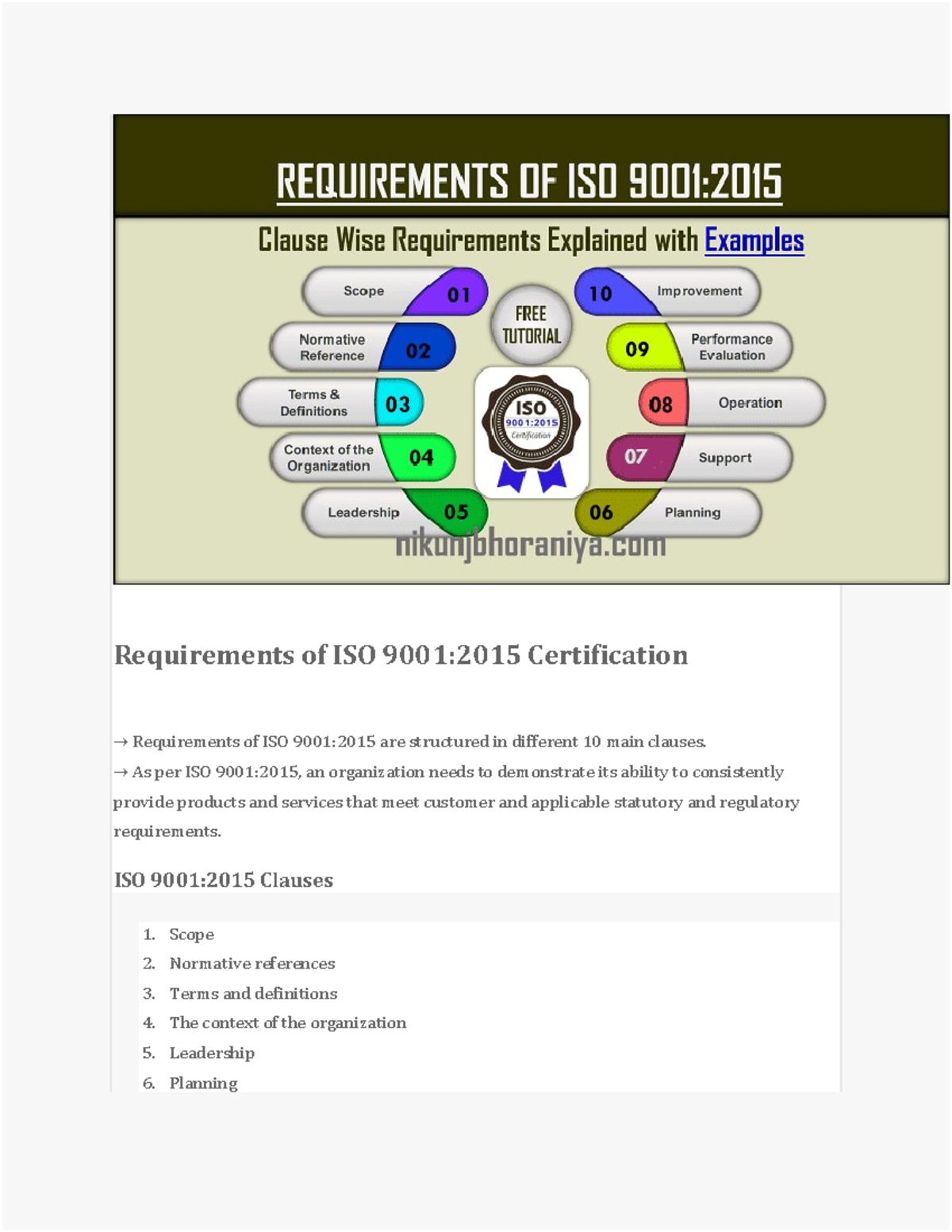Click the ISO 9001:2015 Clauses subheading

224,880
